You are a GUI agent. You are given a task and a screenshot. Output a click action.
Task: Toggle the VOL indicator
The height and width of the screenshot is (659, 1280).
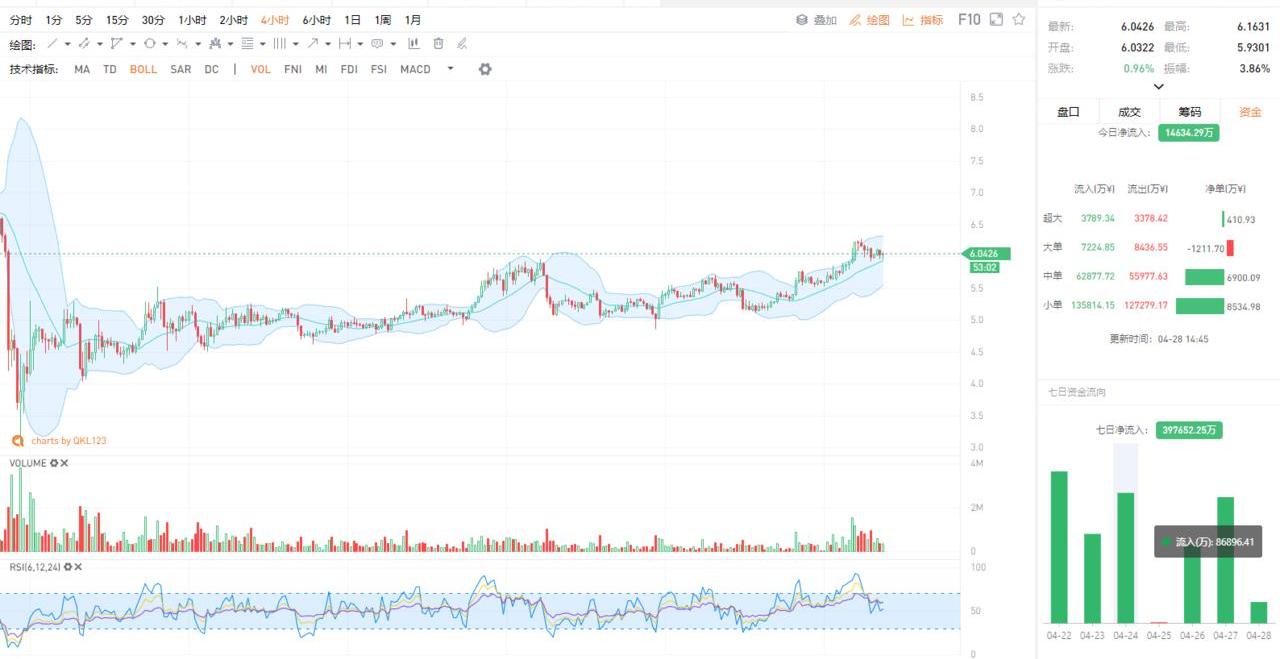[260, 69]
